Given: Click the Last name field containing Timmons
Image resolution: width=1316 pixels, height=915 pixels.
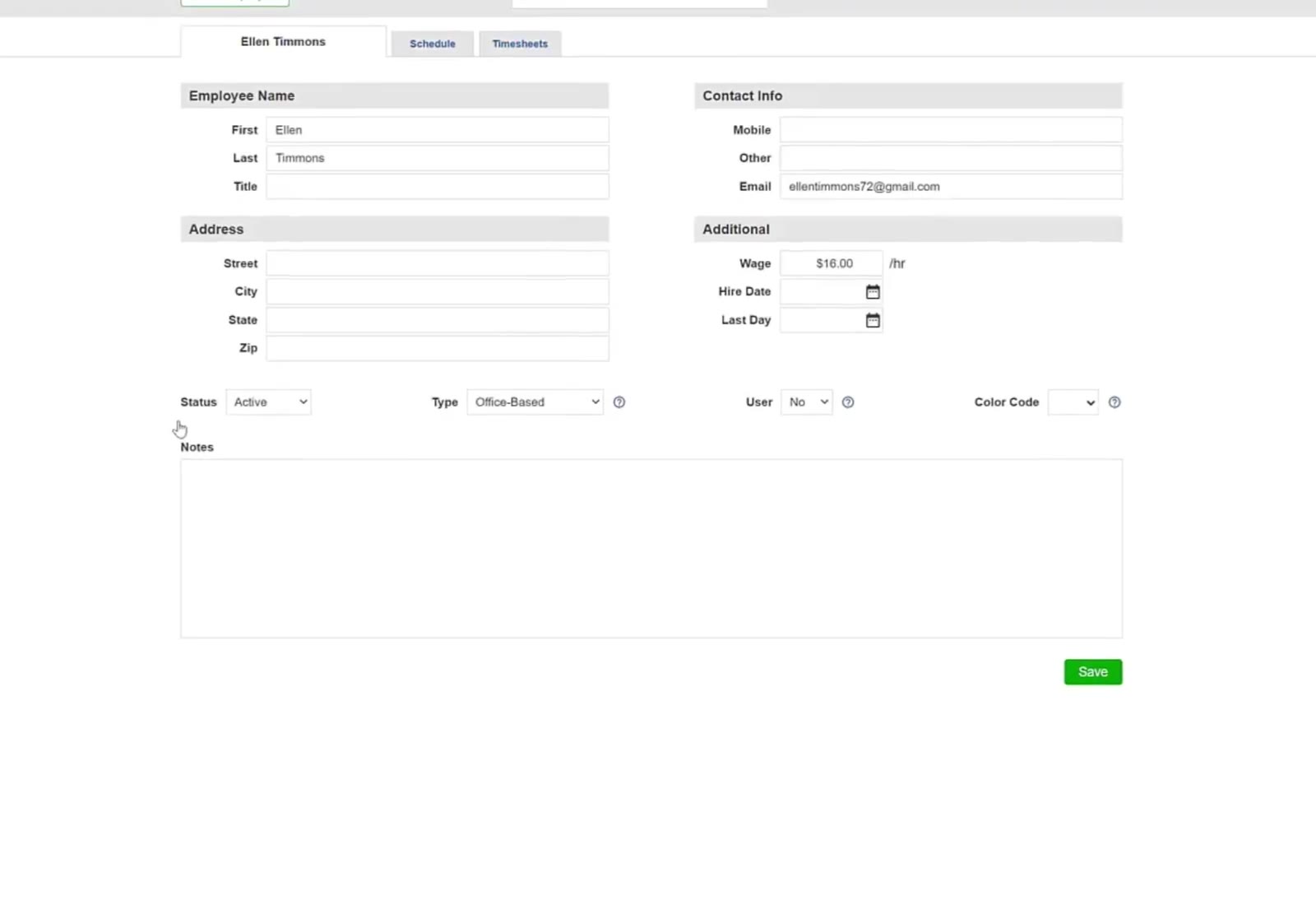Looking at the screenshot, I should pyautogui.click(x=438, y=158).
